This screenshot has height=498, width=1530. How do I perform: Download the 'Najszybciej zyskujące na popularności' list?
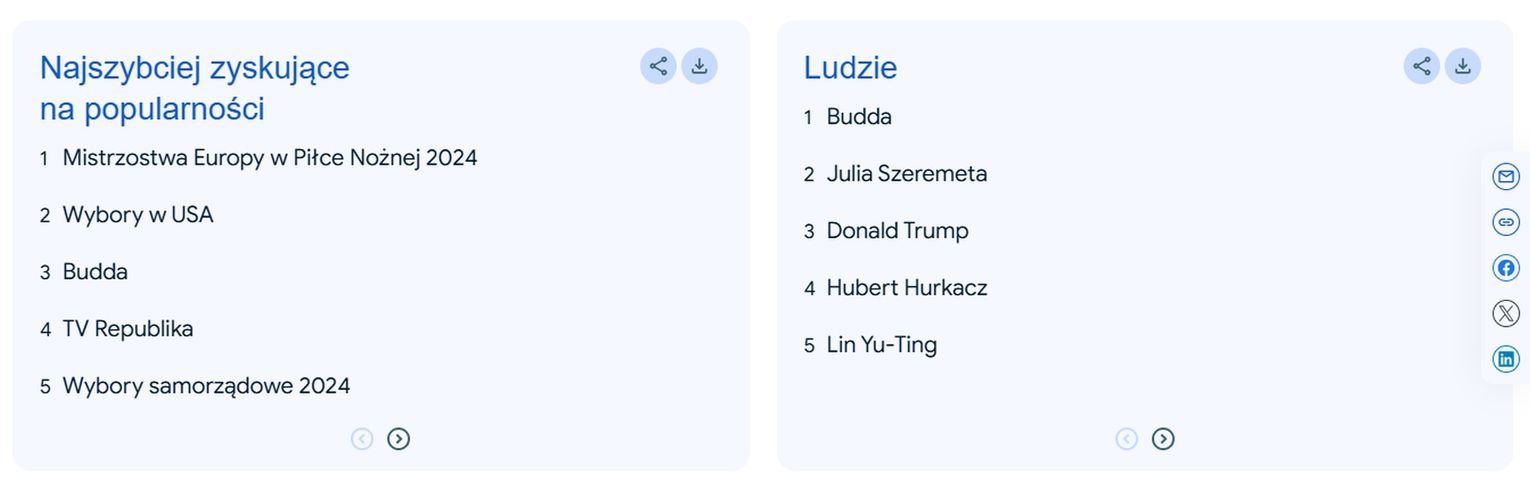pos(700,66)
